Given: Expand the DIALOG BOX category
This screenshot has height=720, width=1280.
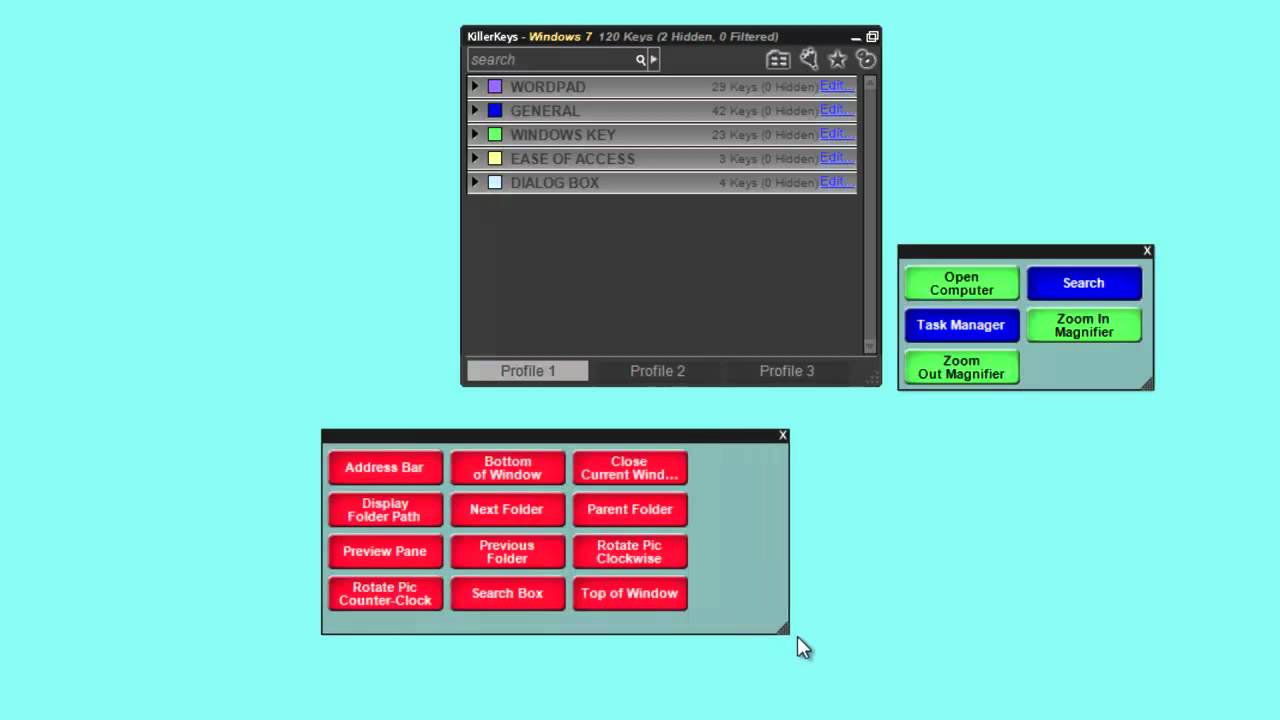Looking at the screenshot, I should 475,182.
